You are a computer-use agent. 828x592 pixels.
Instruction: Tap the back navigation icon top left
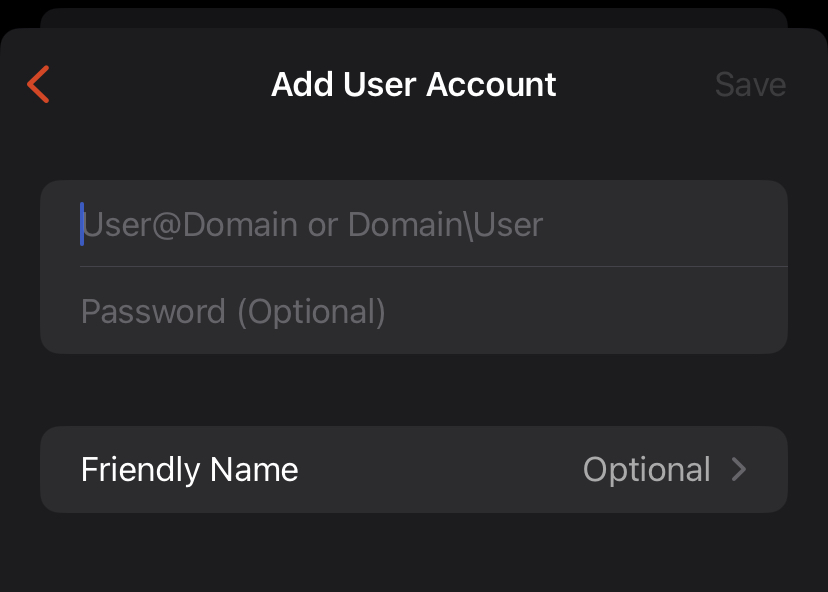pyautogui.click(x=37, y=85)
